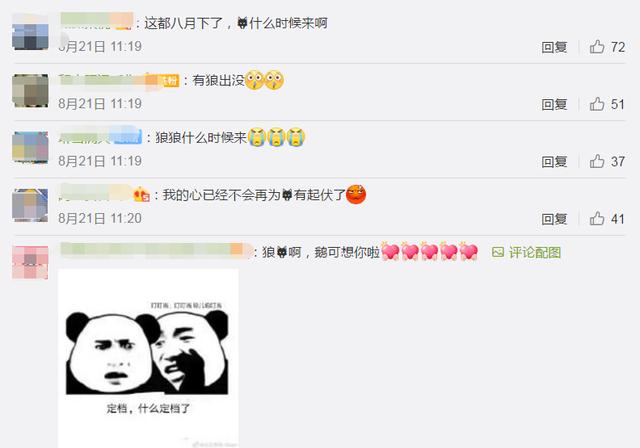Open the pink avatar of last commenter

pyautogui.click(x=30, y=262)
